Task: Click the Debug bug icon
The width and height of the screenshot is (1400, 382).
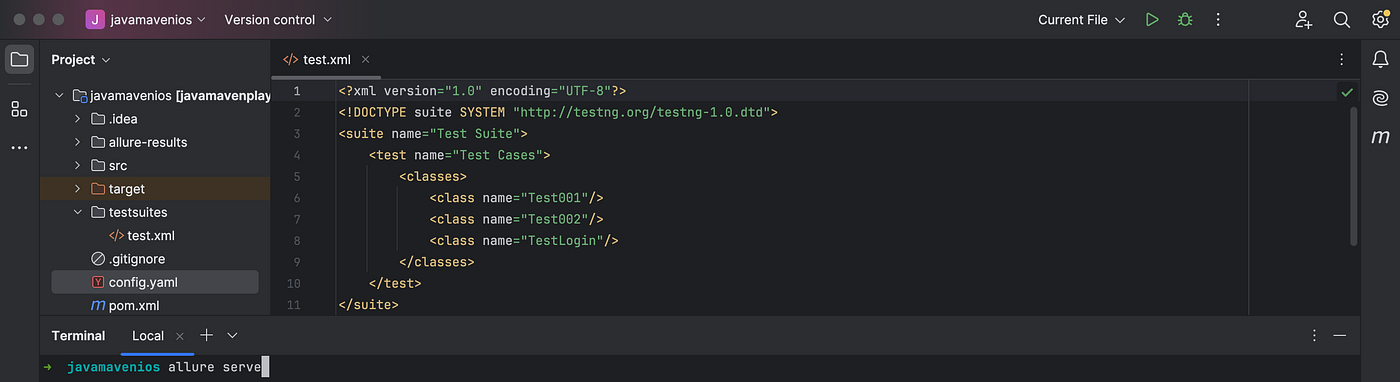Action: pos(1185,20)
